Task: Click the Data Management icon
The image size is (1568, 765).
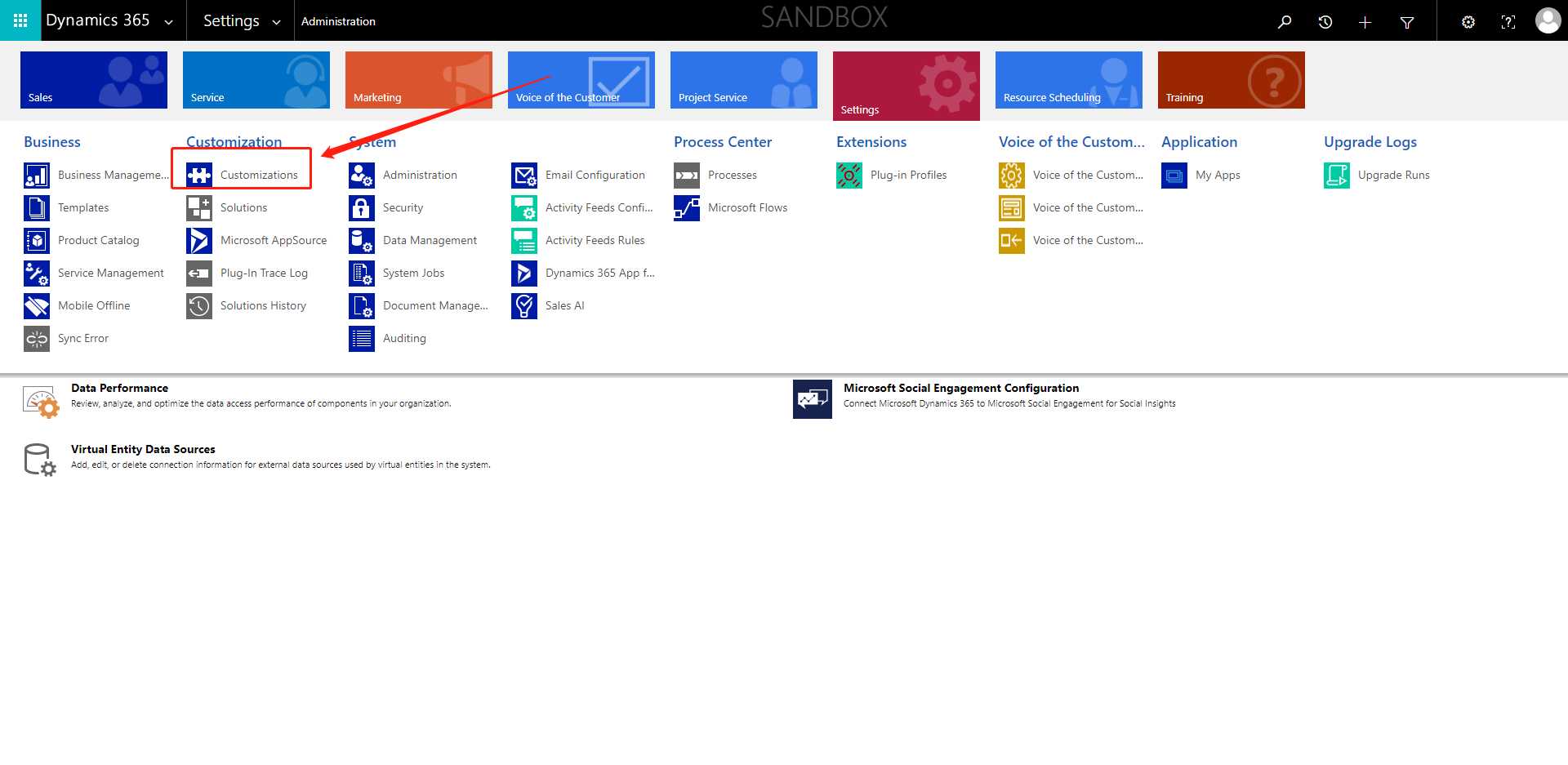Action: [x=362, y=241]
